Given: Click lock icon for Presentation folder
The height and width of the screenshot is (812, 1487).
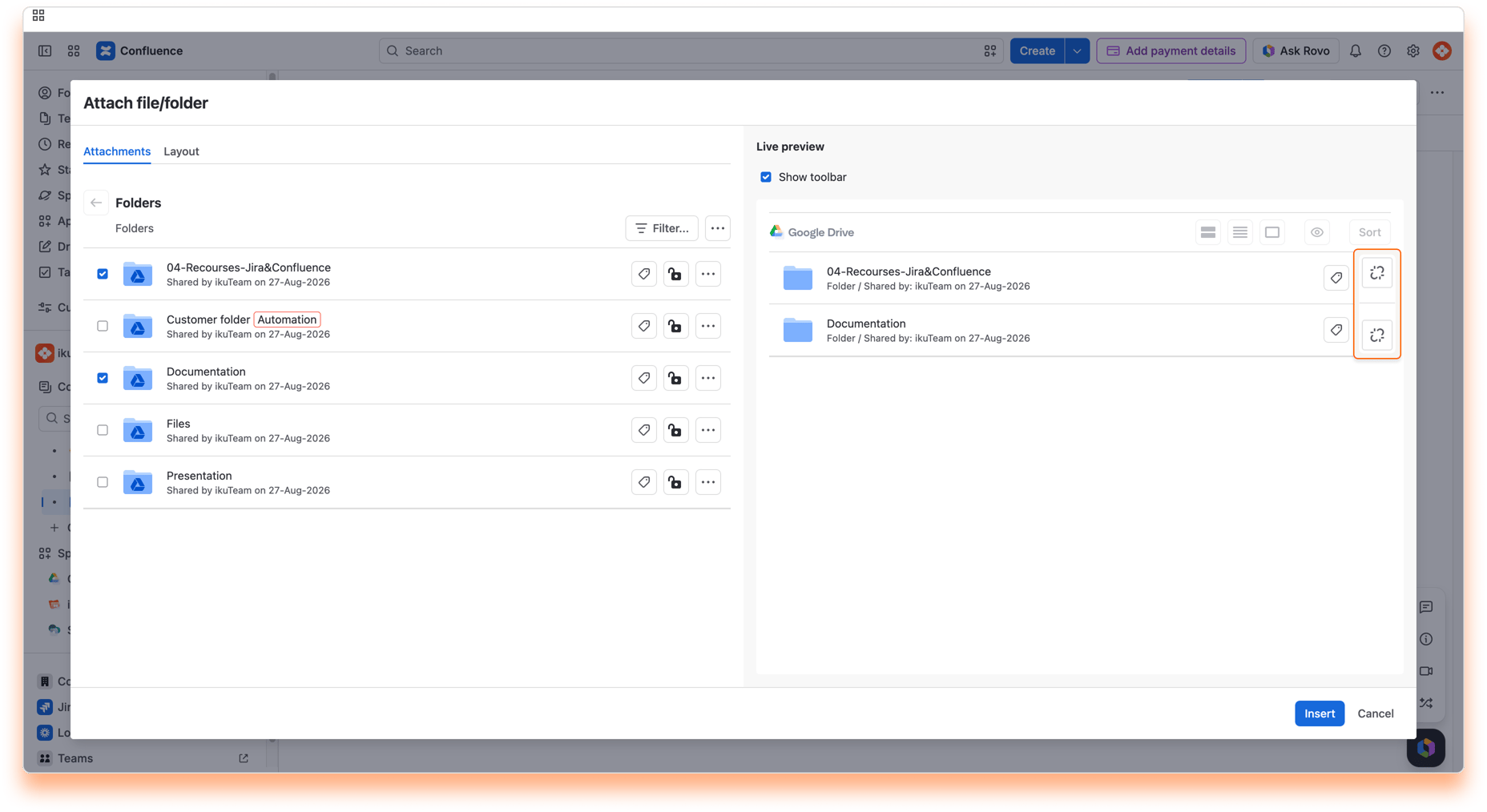Looking at the screenshot, I should (x=676, y=482).
